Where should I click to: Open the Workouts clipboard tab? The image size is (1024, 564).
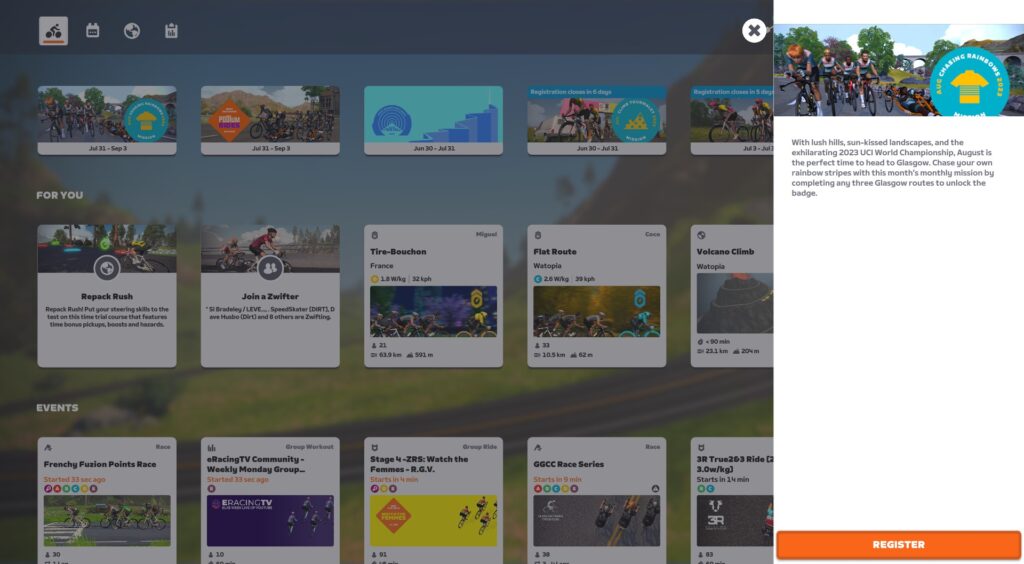coord(171,31)
